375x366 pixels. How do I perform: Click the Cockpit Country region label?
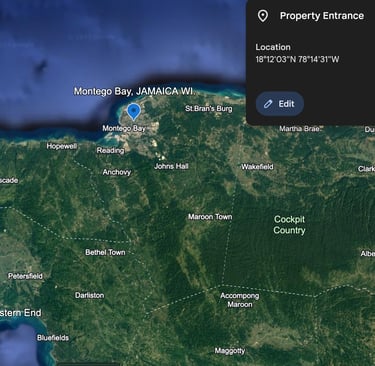289,225
